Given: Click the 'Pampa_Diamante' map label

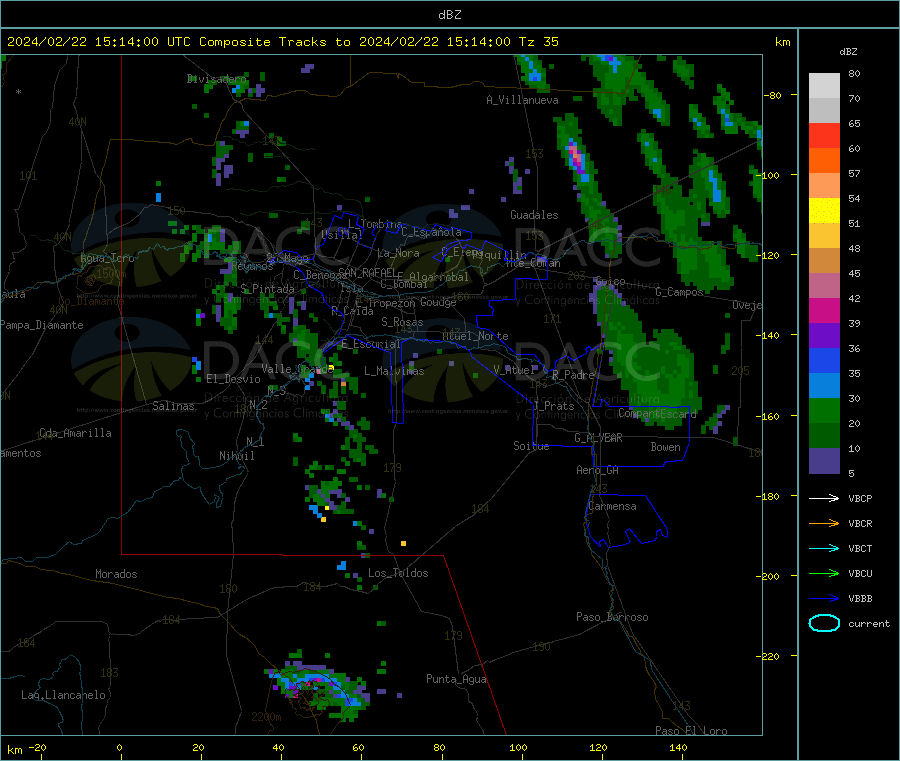Looking at the screenshot, I should point(41,325).
